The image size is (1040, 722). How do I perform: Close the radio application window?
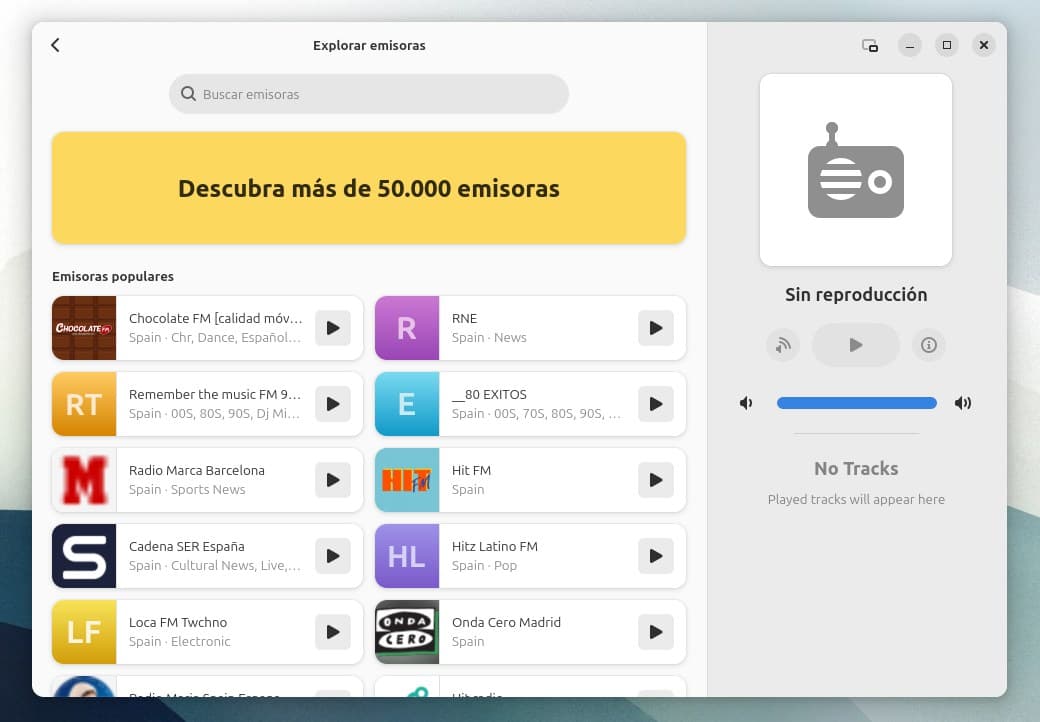tap(984, 45)
